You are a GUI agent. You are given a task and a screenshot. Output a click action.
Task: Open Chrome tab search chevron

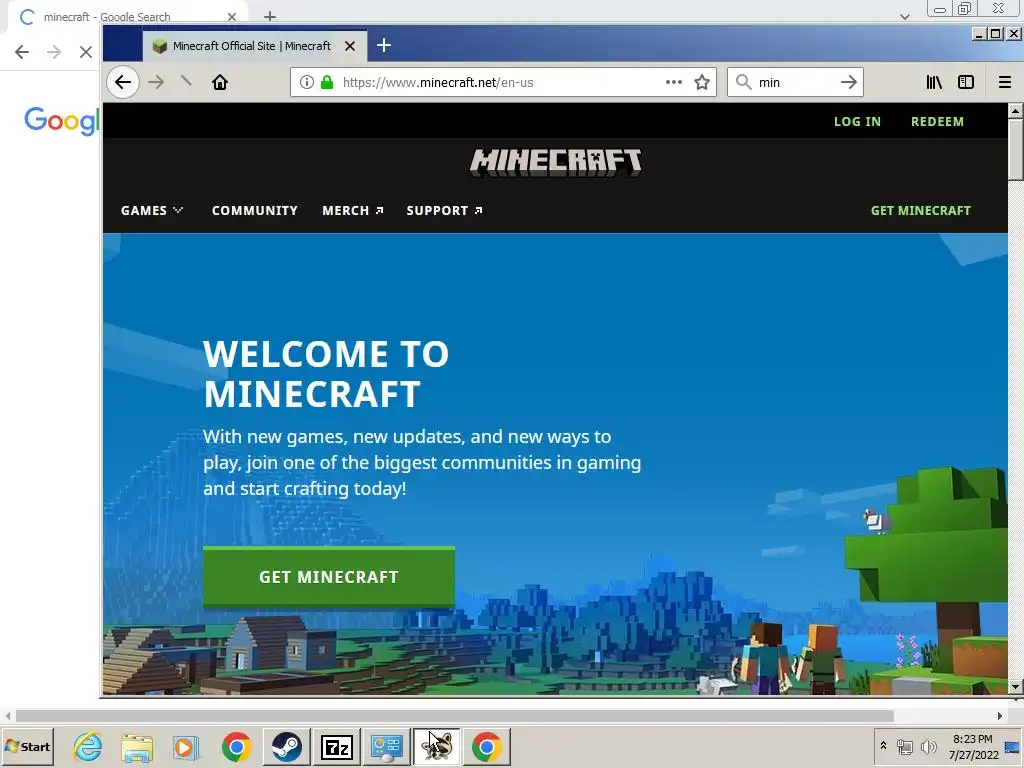point(904,17)
